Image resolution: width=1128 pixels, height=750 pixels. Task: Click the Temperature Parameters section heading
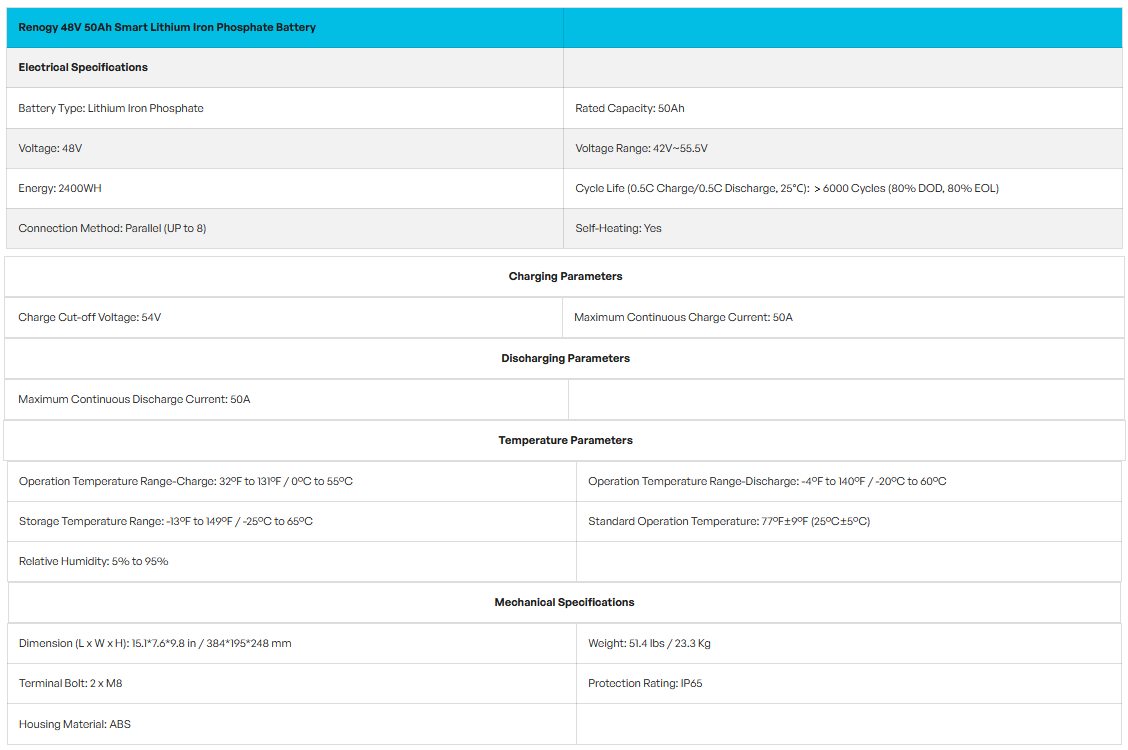(x=565, y=441)
